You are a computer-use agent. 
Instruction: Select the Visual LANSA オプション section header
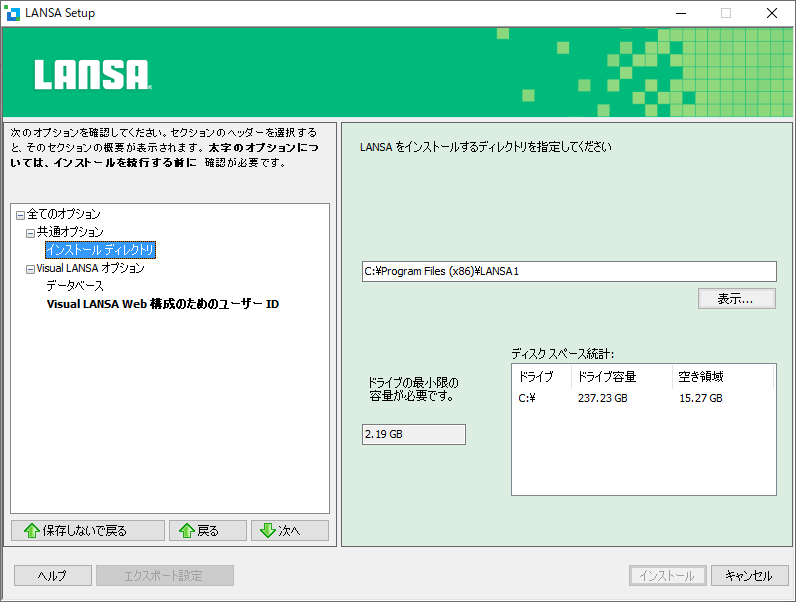[x=90, y=268]
